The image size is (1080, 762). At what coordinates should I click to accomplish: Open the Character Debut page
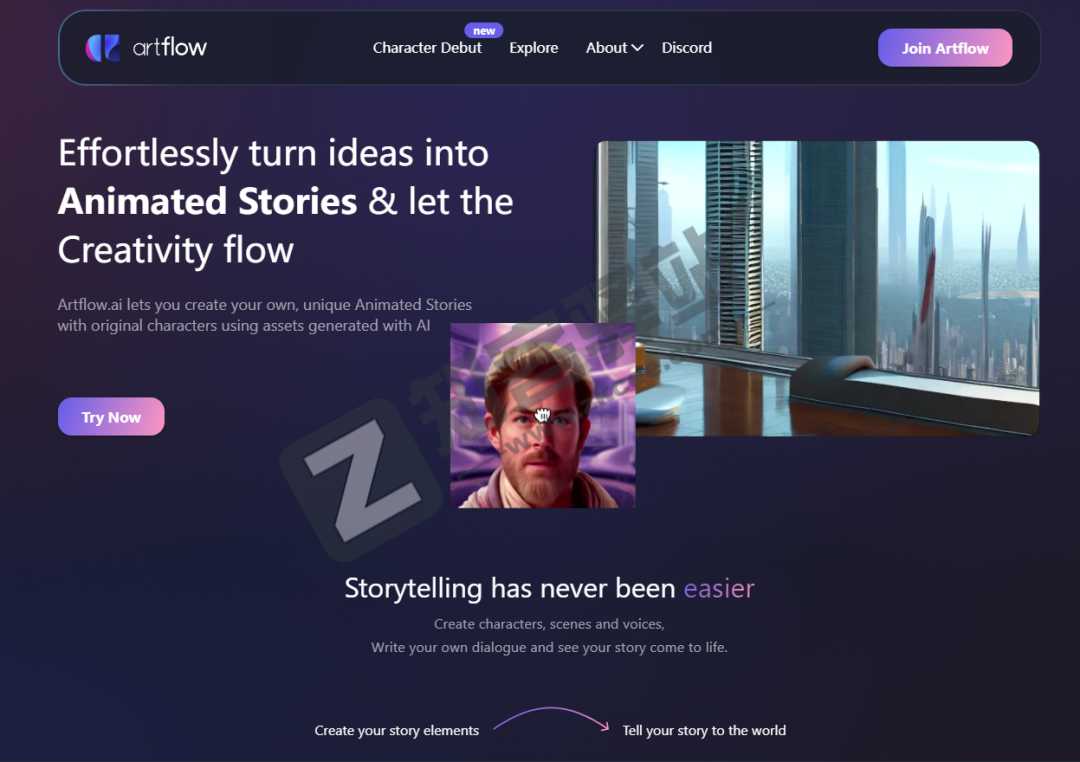427,48
